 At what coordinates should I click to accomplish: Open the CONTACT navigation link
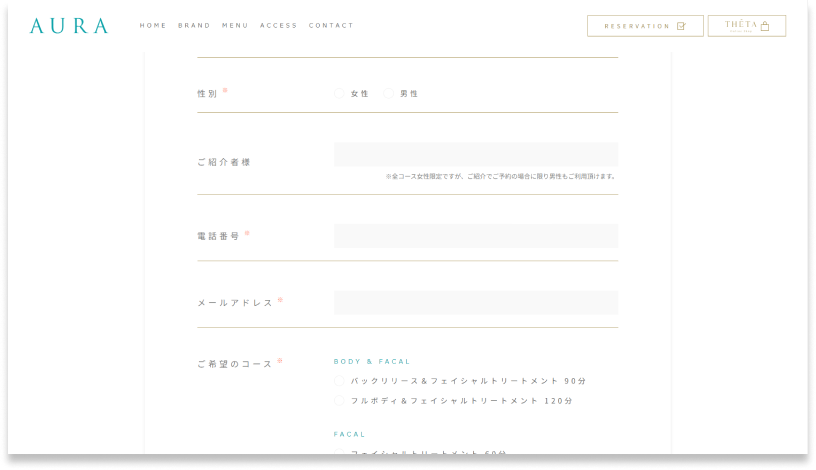(x=331, y=26)
